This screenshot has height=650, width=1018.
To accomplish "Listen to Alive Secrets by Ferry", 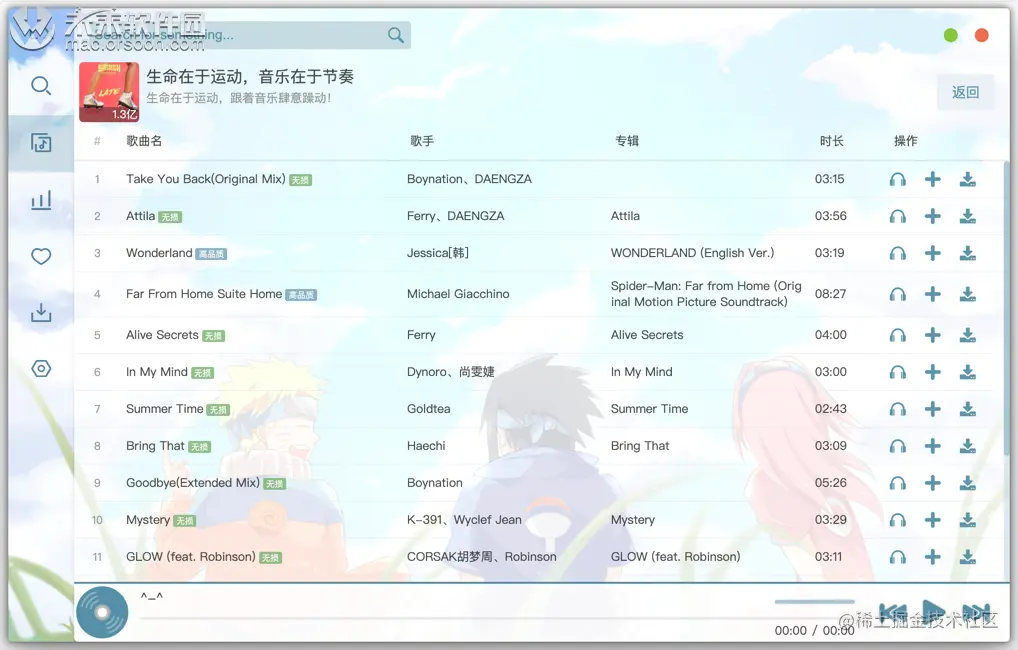I will (x=897, y=335).
